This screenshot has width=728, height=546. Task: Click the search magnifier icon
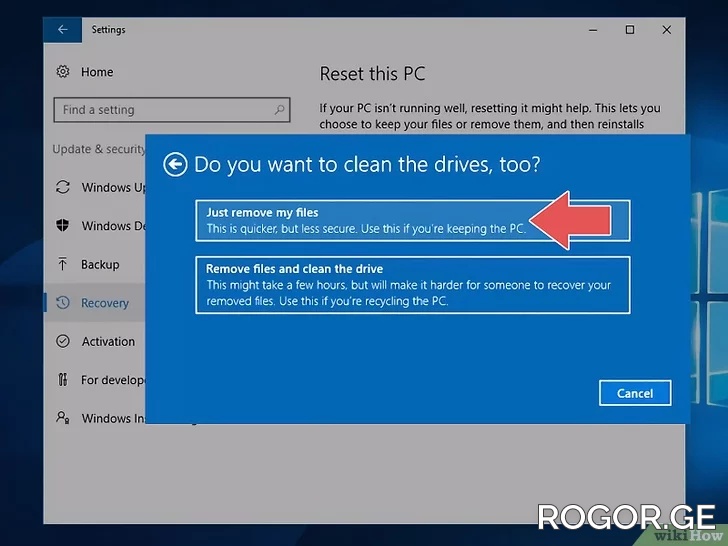279,110
